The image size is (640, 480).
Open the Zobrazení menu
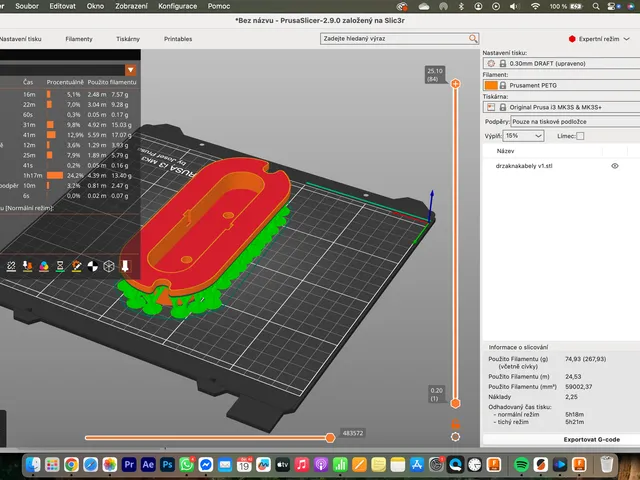[x=131, y=6]
